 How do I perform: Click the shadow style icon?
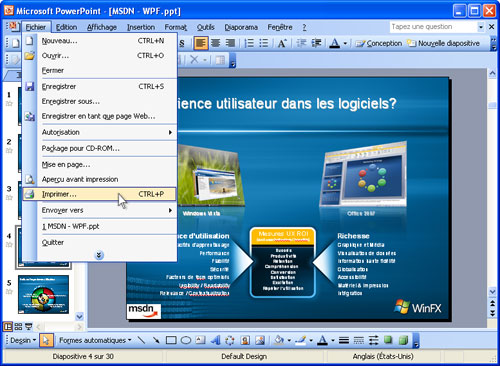pos(388,340)
